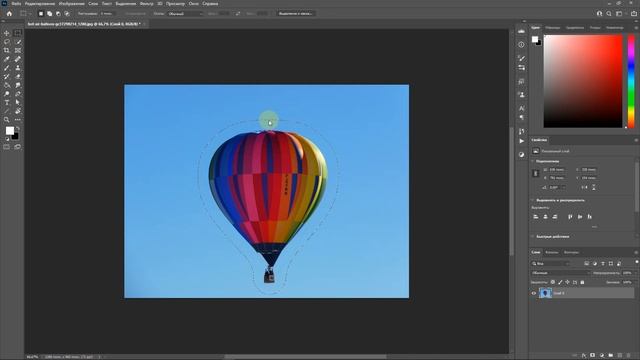This screenshot has width=640, height=360.
Task: Choose Add to selection mode
Action: [x=49, y=13]
